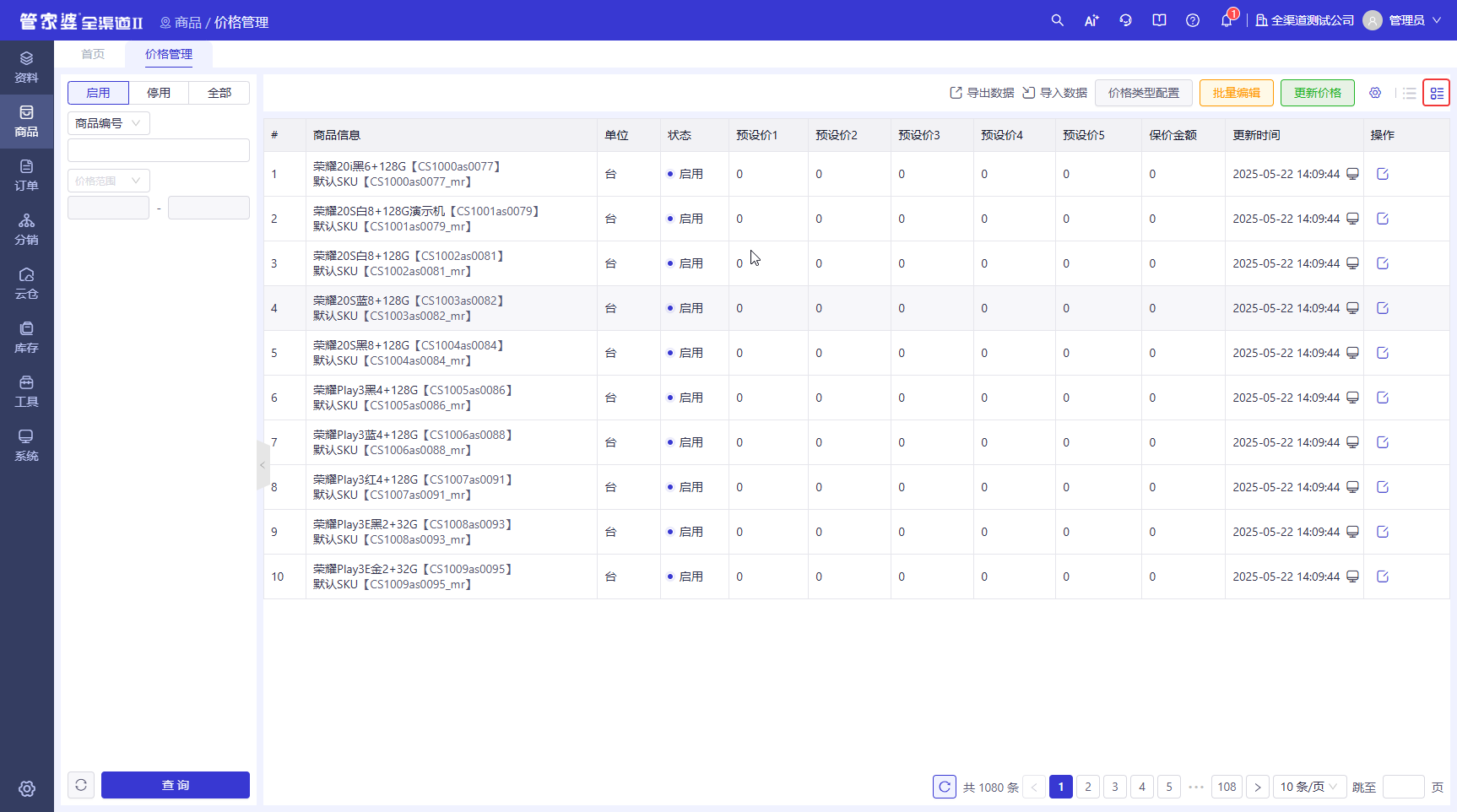1457x812 pixels.
Task: Click the edit icon for row 3
Action: pyautogui.click(x=1383, y=263)
